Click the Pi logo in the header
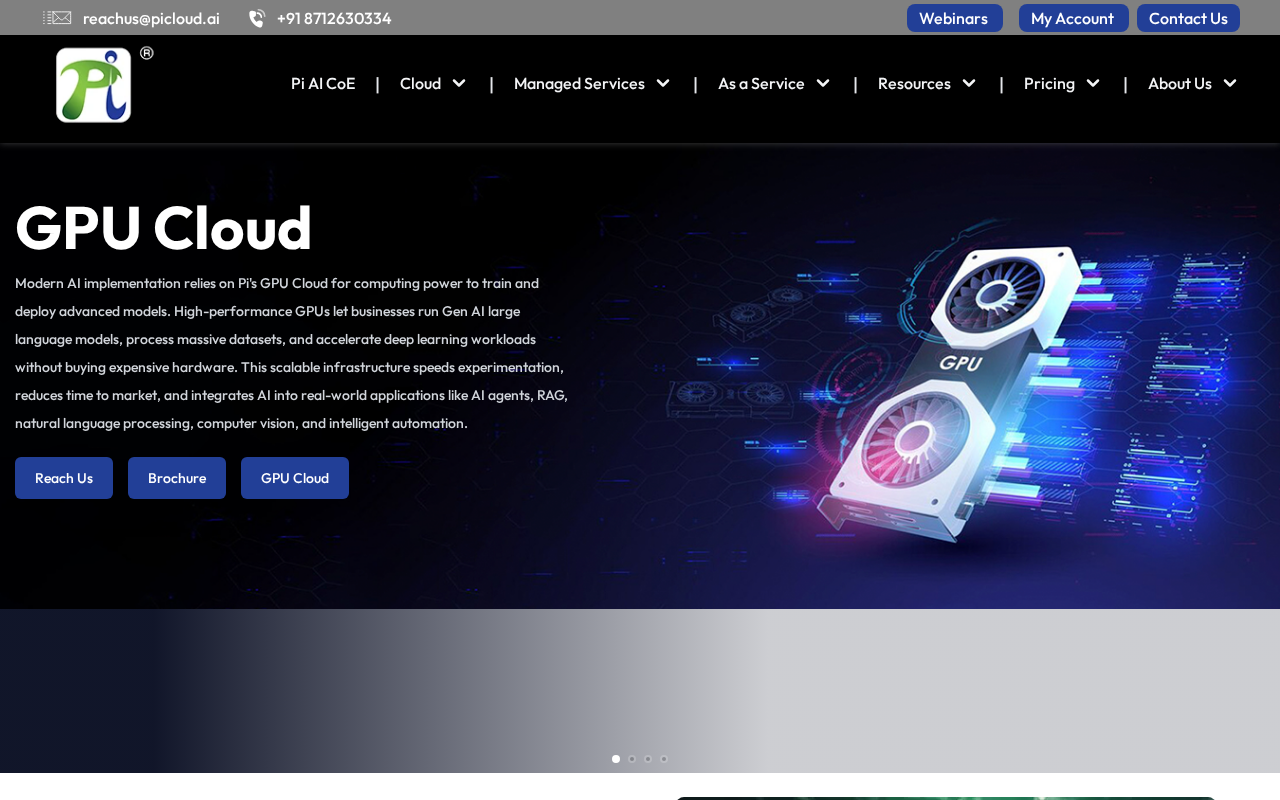The width and height of the screenshot is (1280, 800). click(x=93, y=85)
